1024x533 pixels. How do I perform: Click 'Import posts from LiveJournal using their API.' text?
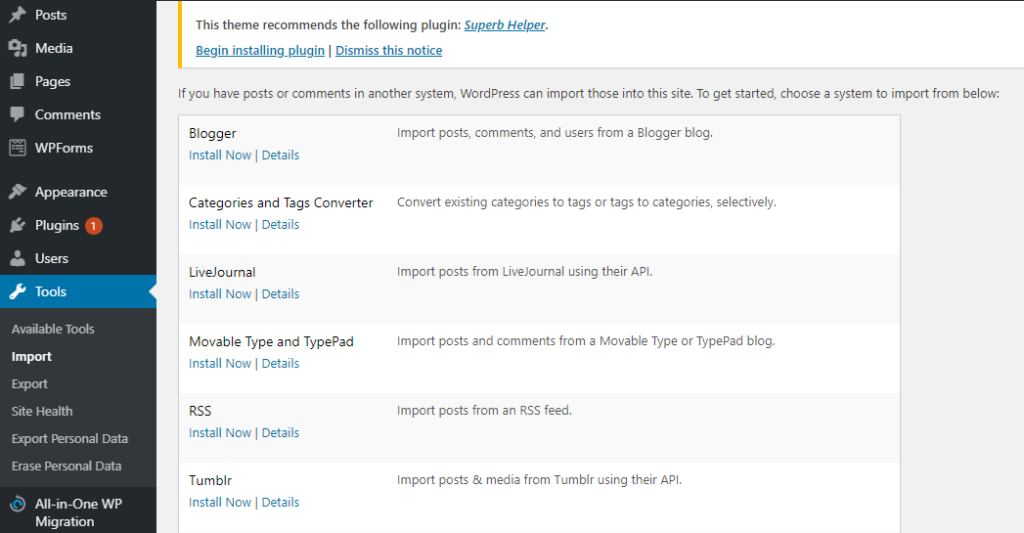(524, 271)
